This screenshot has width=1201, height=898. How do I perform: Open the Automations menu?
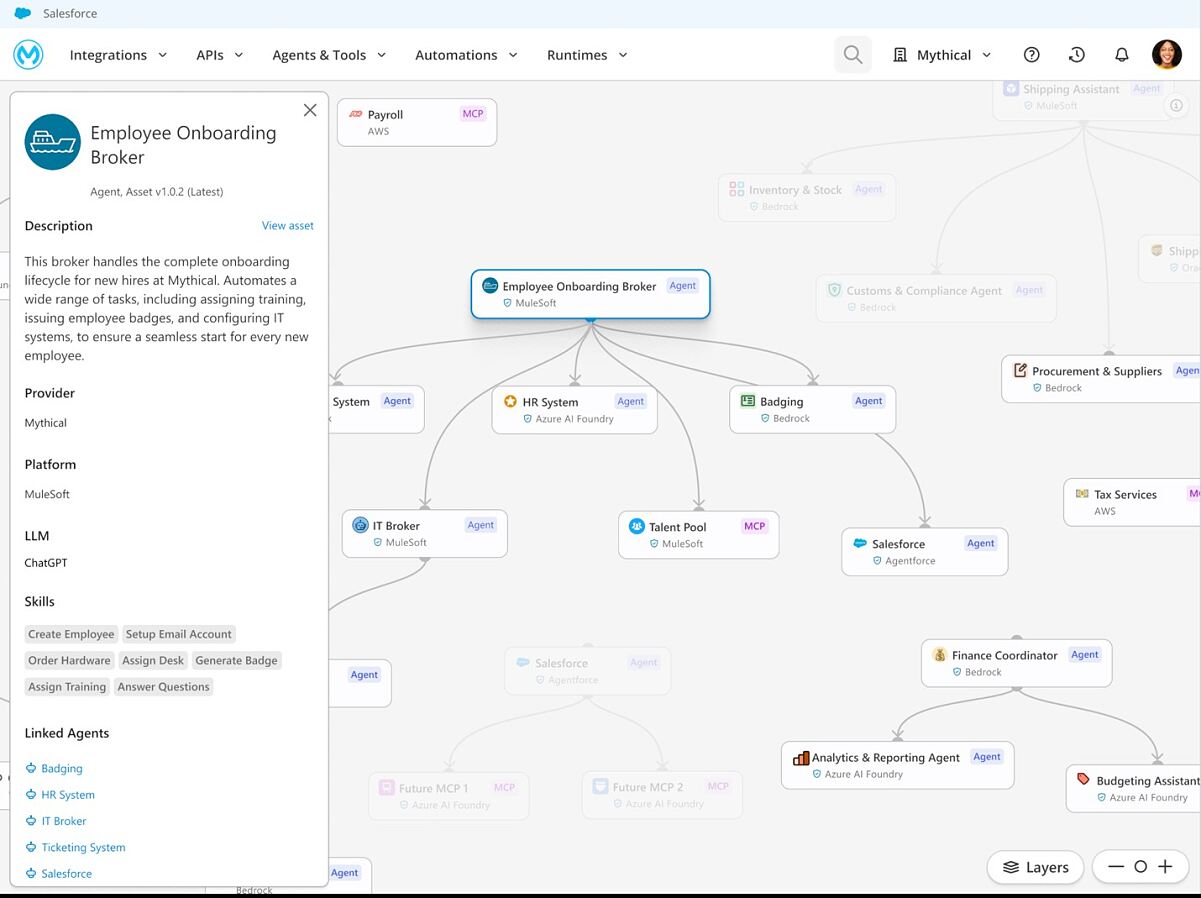tap(466, 55)
